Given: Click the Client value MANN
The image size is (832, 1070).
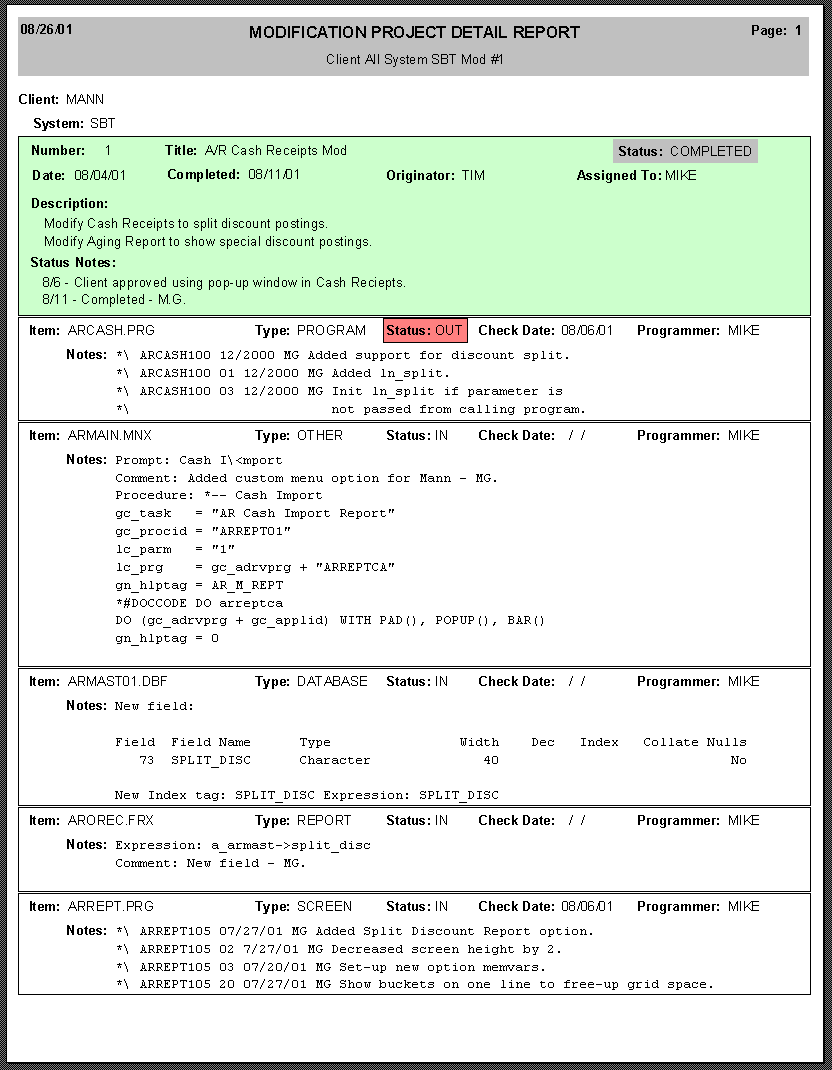Looking at the screenshot, I should [x=85, y=100].
